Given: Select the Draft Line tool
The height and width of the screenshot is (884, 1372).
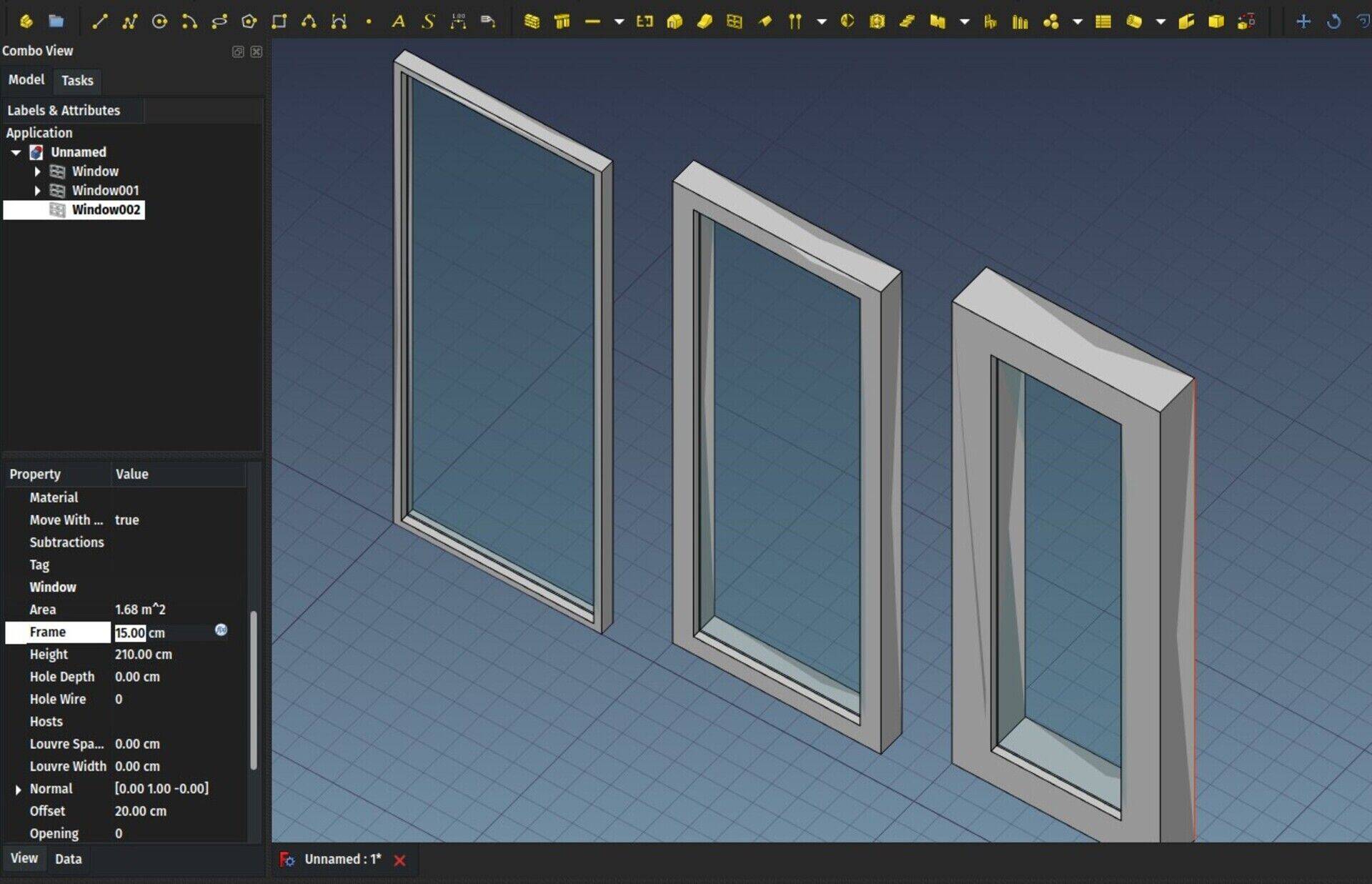Looking at the screenshot, I should click(x=99, y=21).
